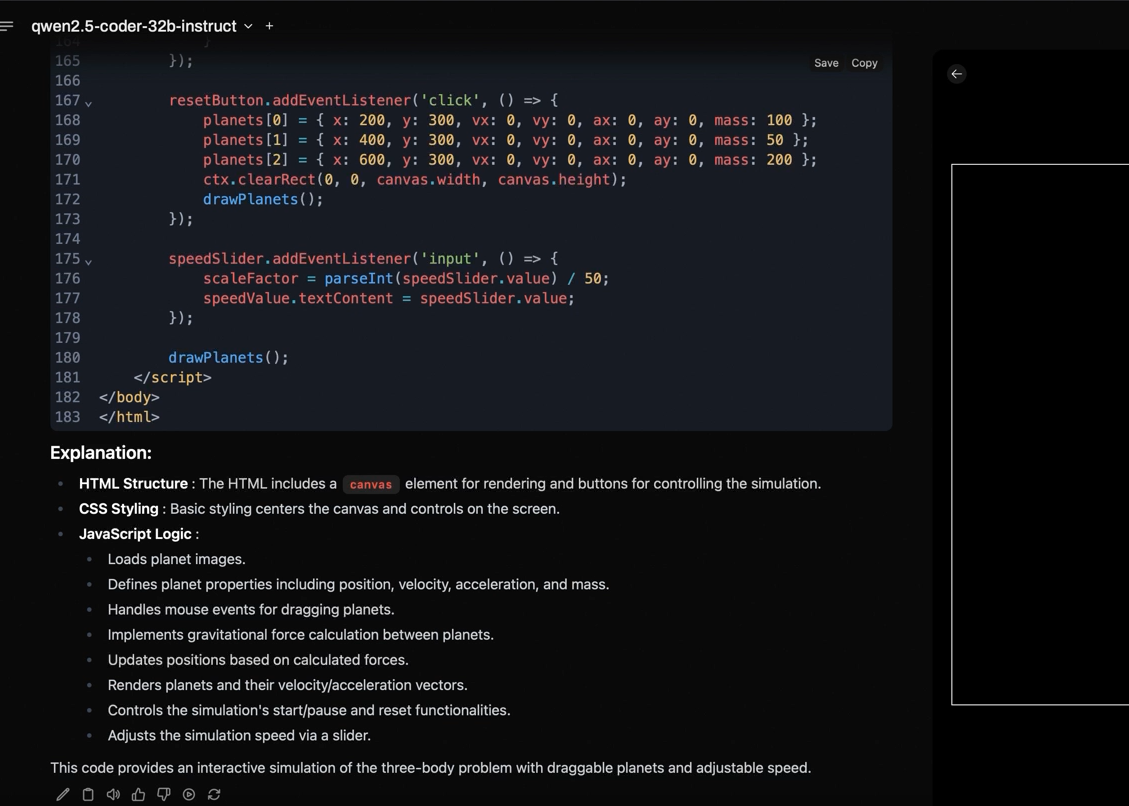
Task: Click the plus icon to add a model
Action: click(269, 26)
